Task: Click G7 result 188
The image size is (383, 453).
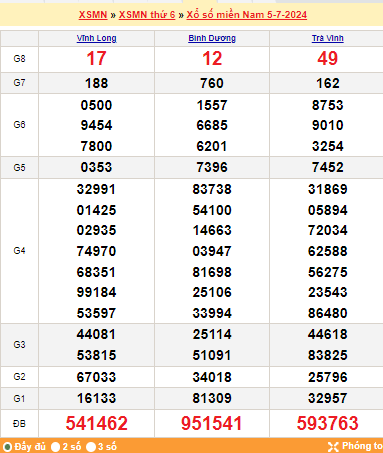Action: (97, 83)
